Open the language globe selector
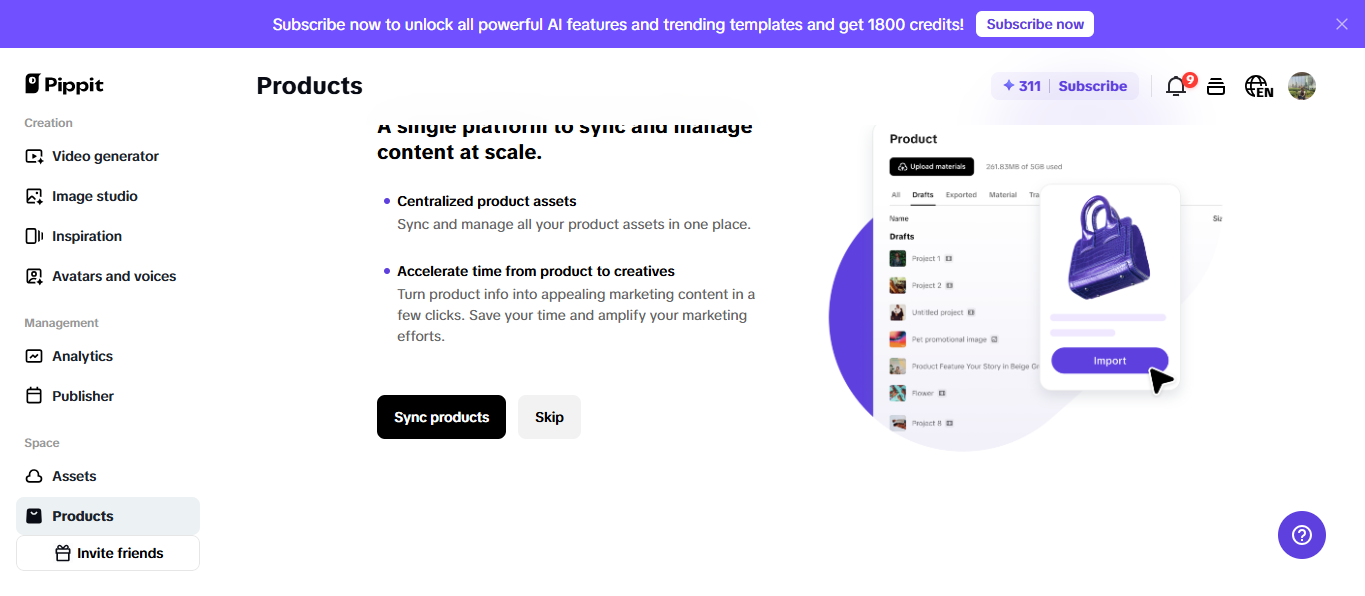The image size is (1365, 596). (1258, 86)
